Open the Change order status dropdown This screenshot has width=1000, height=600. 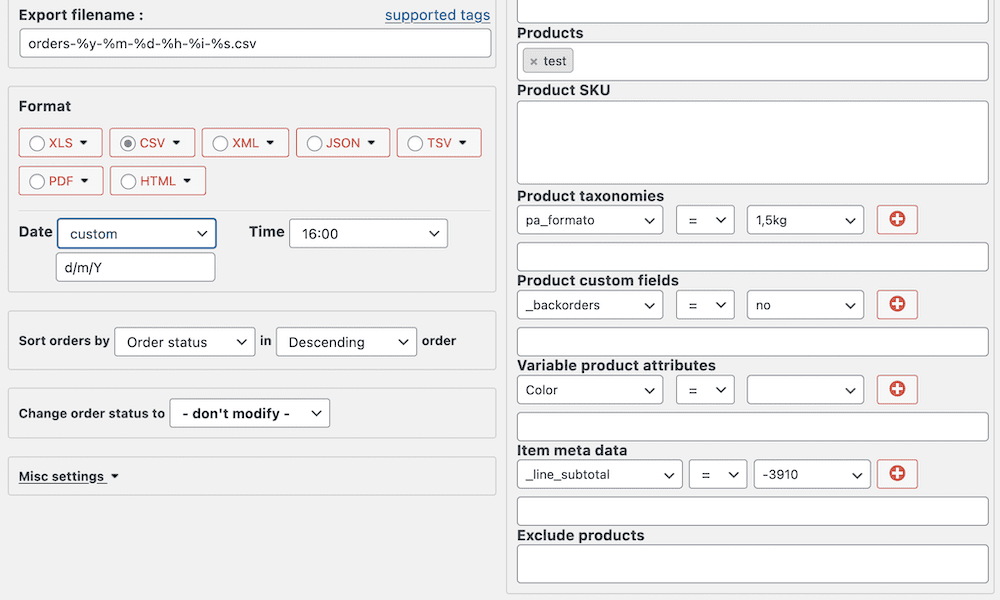click(x=249, y=413)
